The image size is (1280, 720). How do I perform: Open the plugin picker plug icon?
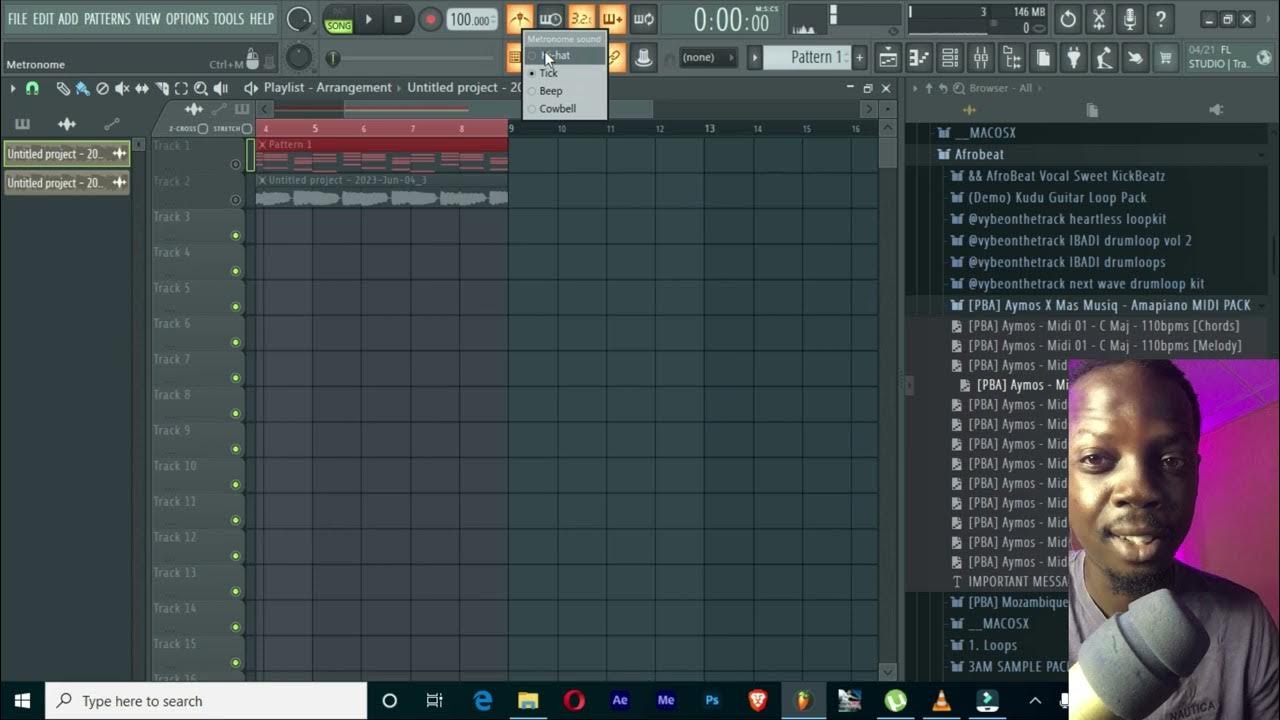[x=1074, y=58]
